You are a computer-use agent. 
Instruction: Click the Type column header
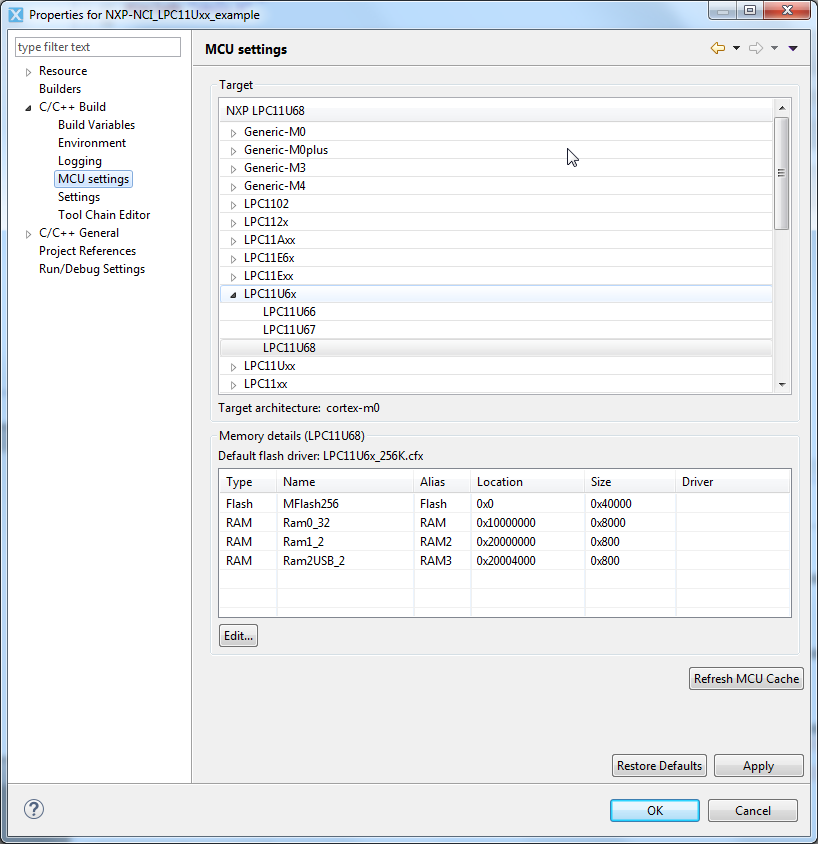[x=248, y=482]
